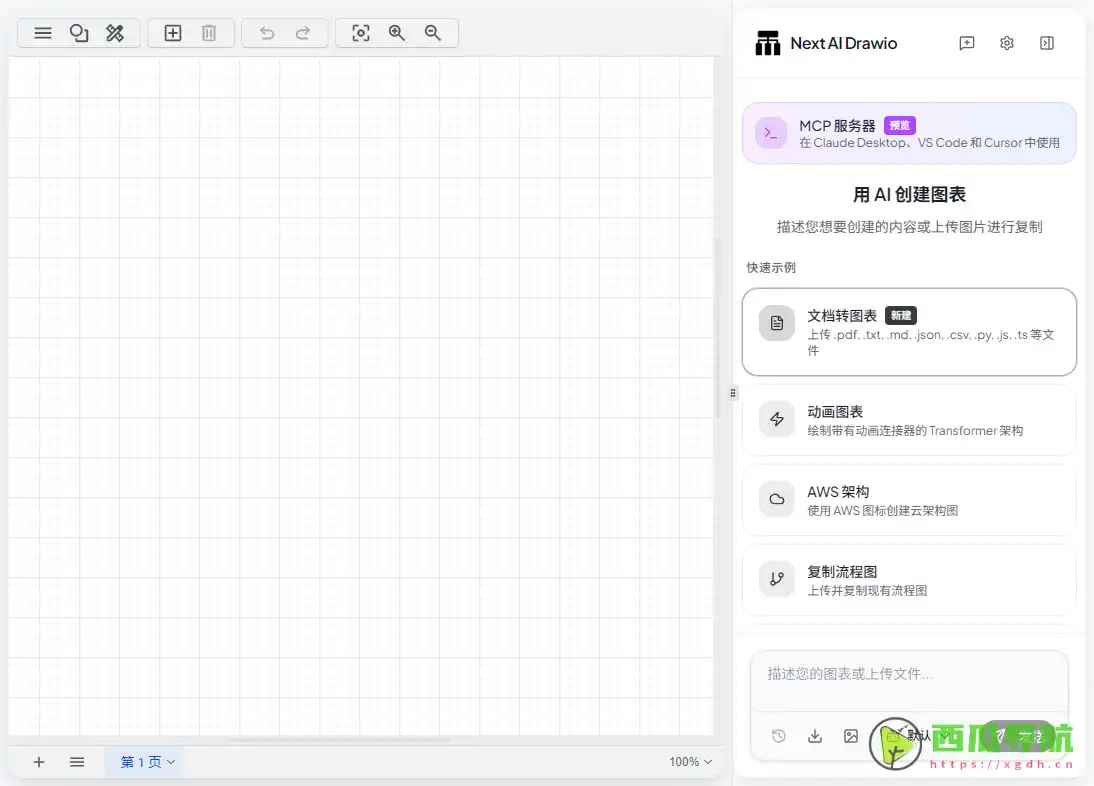This screenshot has height=786, width=1094.
Task: Select the 文档转图表 quick example
Action: pyautogui.click(x=908, y=330)
